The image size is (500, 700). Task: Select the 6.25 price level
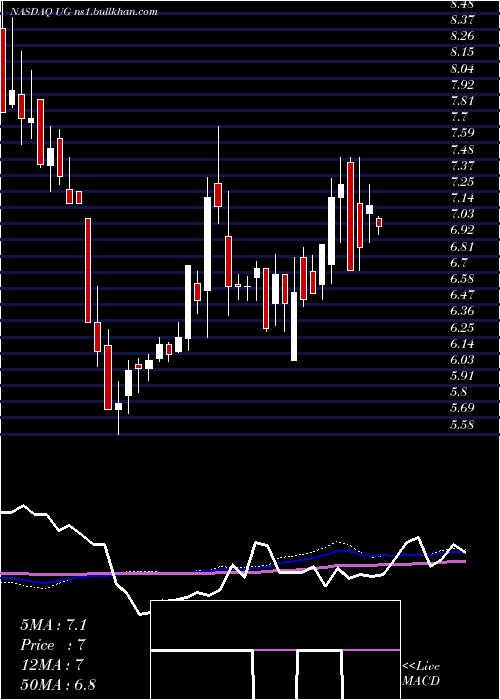click(463, 327)
